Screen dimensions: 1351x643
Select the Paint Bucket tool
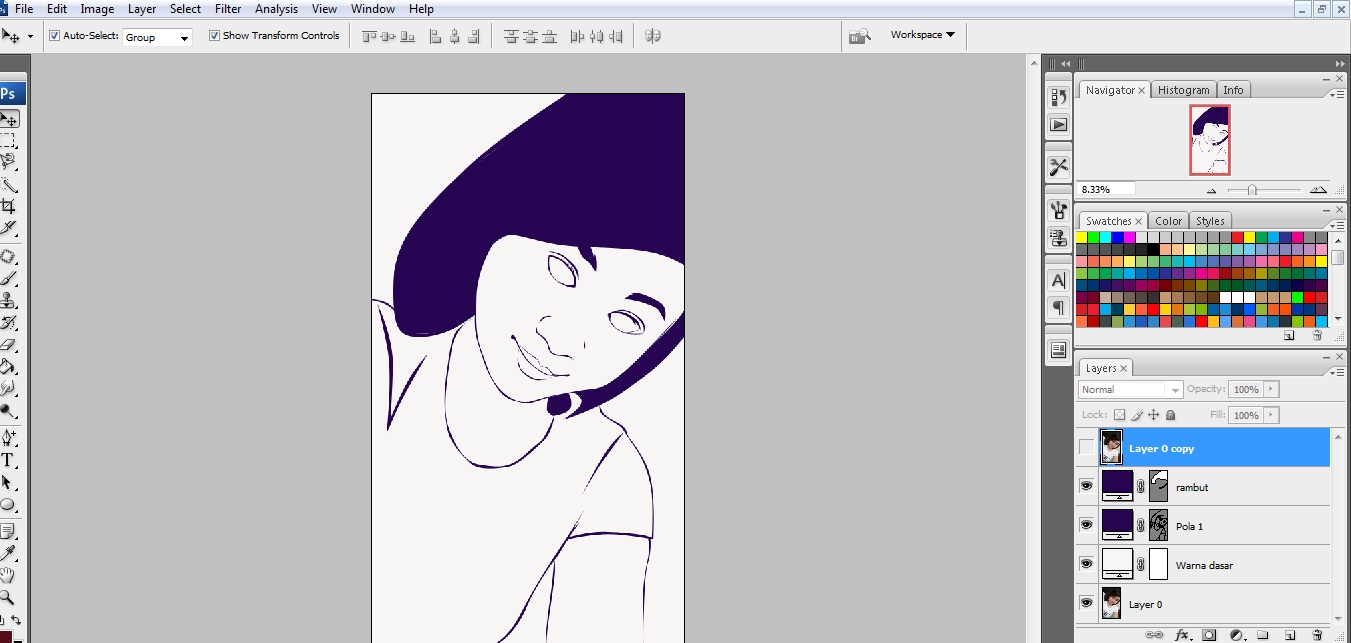pyautogui.click(x=8, y=367)
